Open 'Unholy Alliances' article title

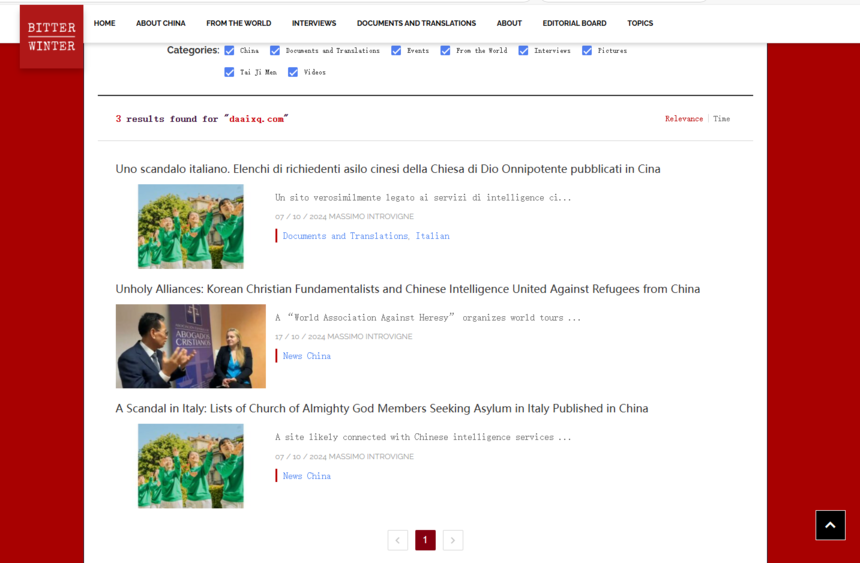pos(408,289)
